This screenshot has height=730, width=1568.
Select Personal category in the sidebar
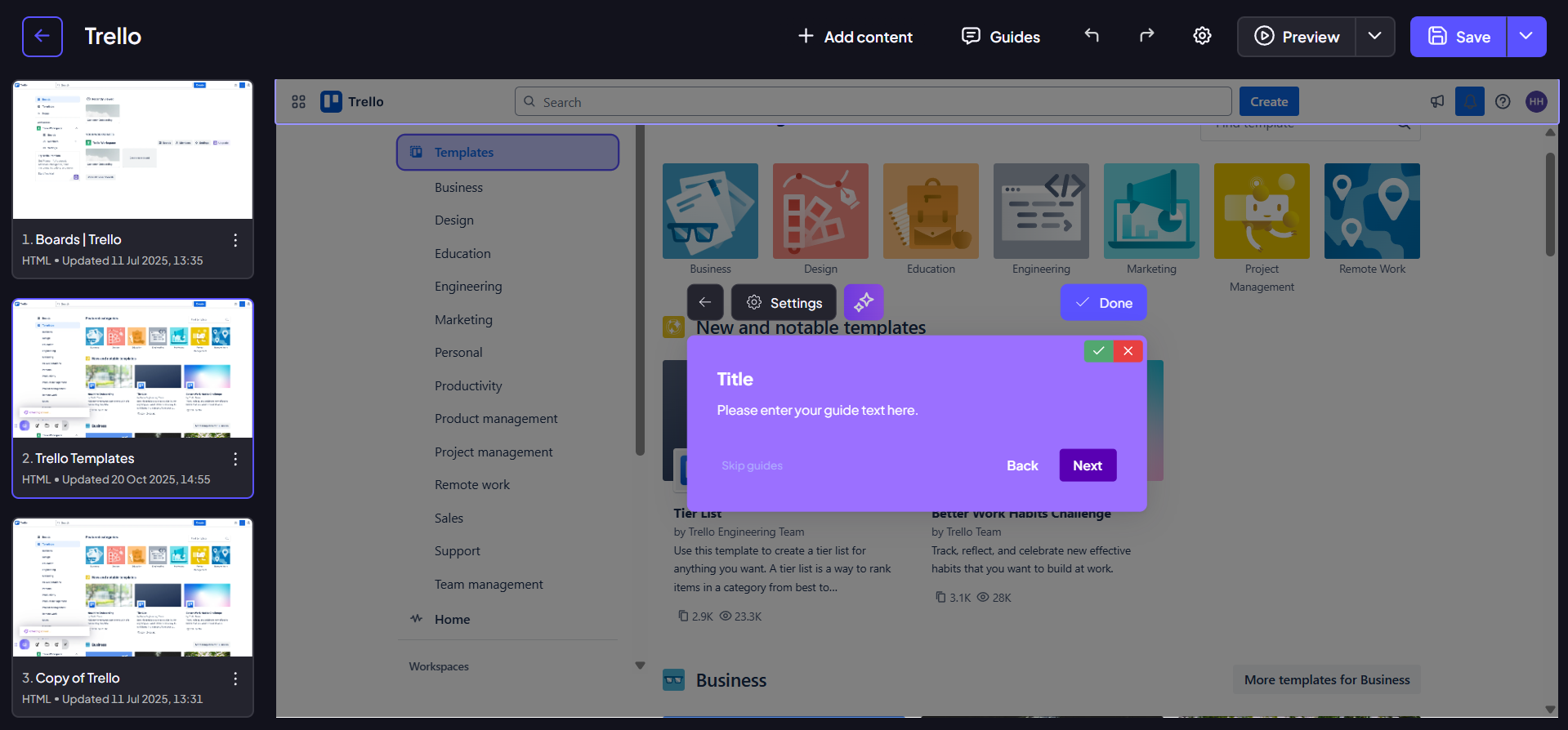coord(458,353)
